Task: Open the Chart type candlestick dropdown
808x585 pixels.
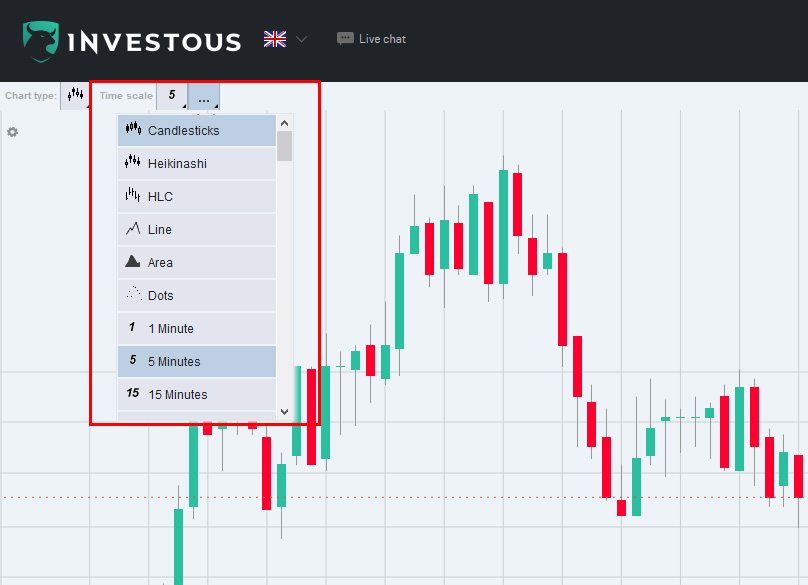Action: pyautogui.click(x=76, y=95)
